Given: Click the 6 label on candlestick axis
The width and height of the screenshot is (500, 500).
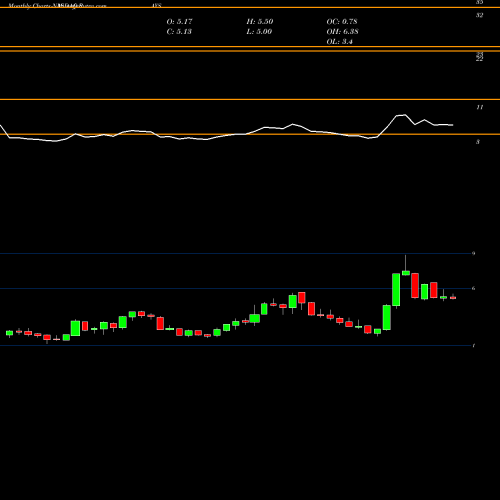Looking at the screenshot, I should point(473,288).
